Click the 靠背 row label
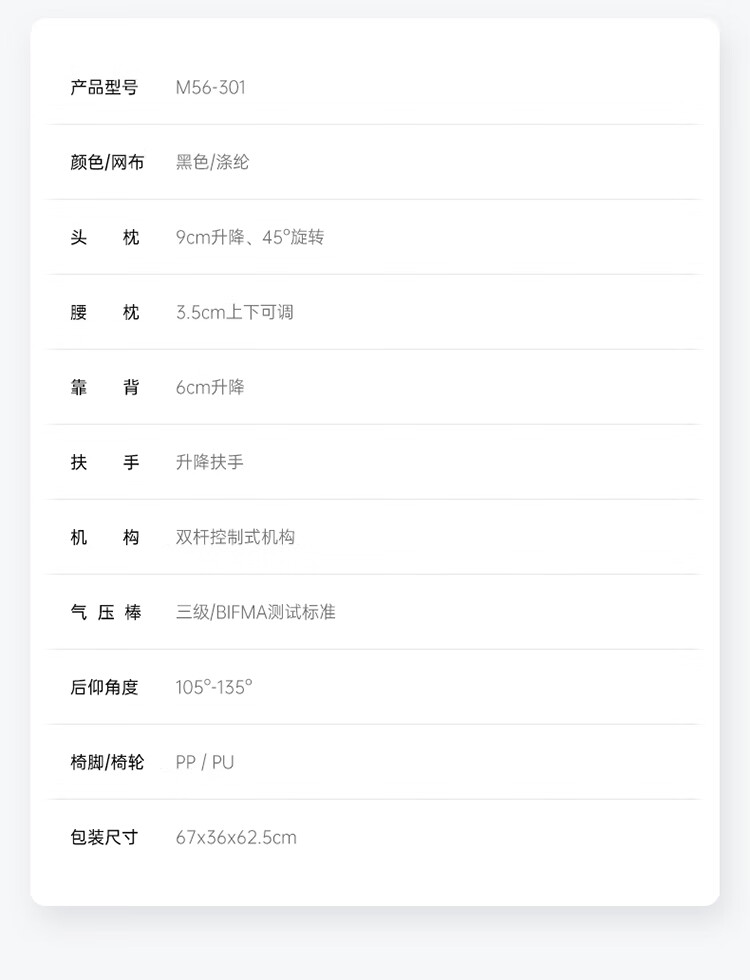The width and height of the screenshot is (750, 980). click(x=104, y=387)
